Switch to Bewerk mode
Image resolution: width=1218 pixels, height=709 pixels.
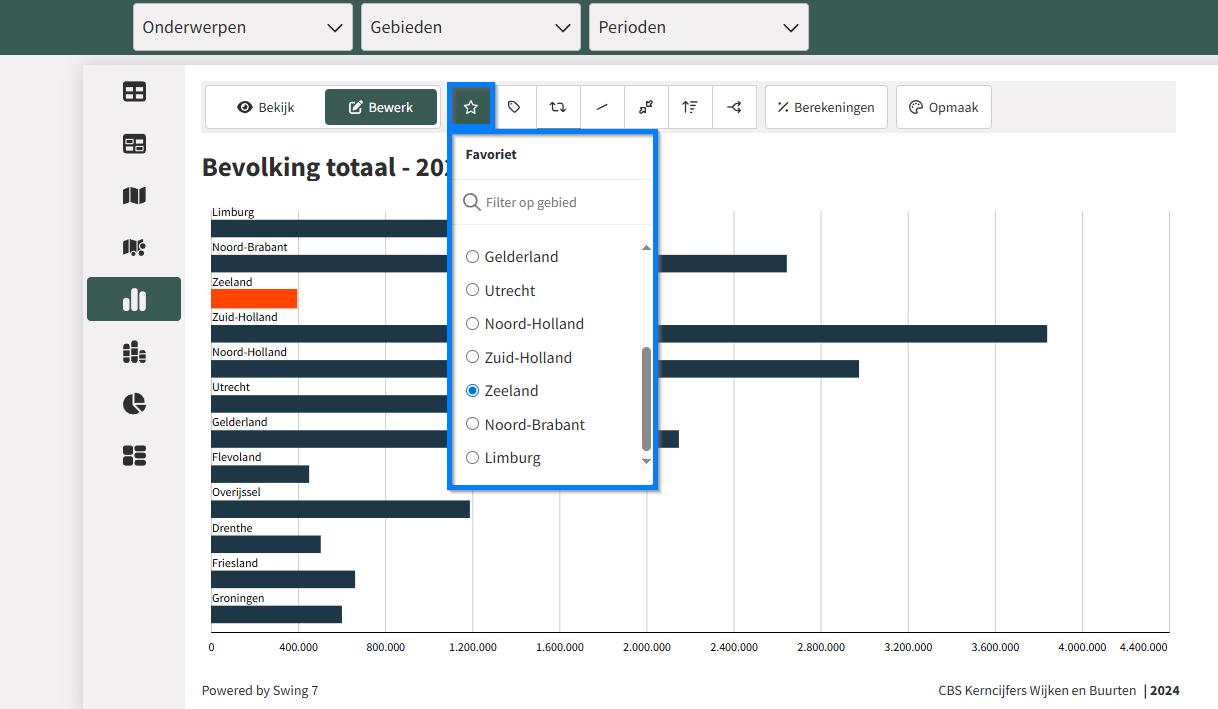pos(381,107)
